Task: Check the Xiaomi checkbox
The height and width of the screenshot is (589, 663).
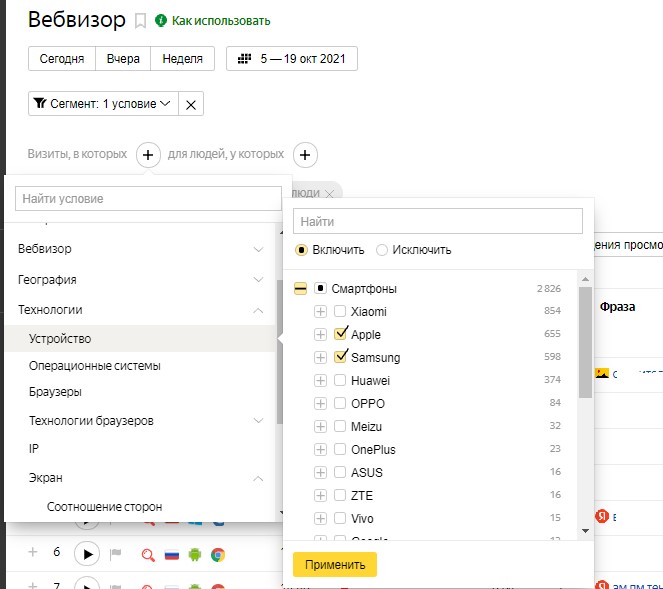Action: pyautogui.click(x=340, y=311)
